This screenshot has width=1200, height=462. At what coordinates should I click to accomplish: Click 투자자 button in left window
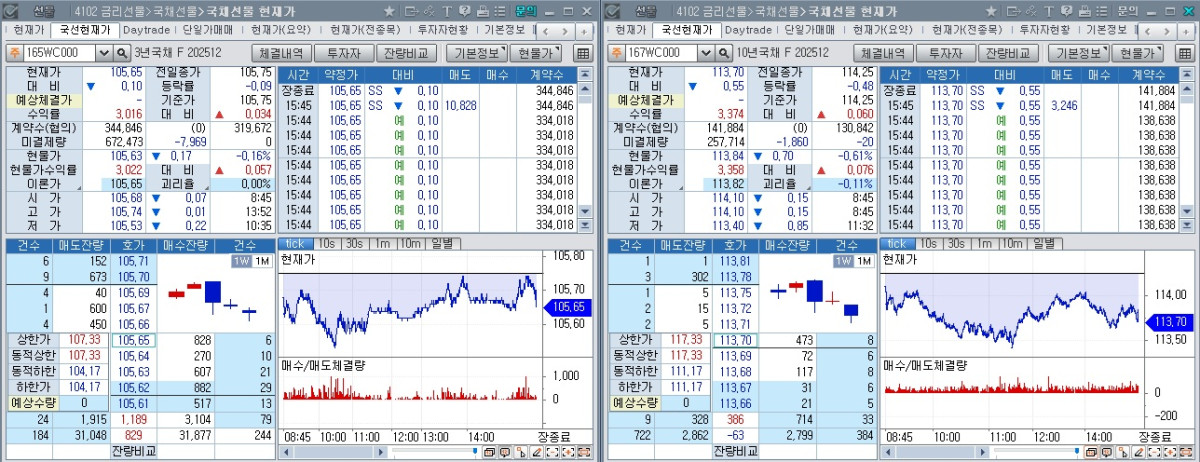344,53
